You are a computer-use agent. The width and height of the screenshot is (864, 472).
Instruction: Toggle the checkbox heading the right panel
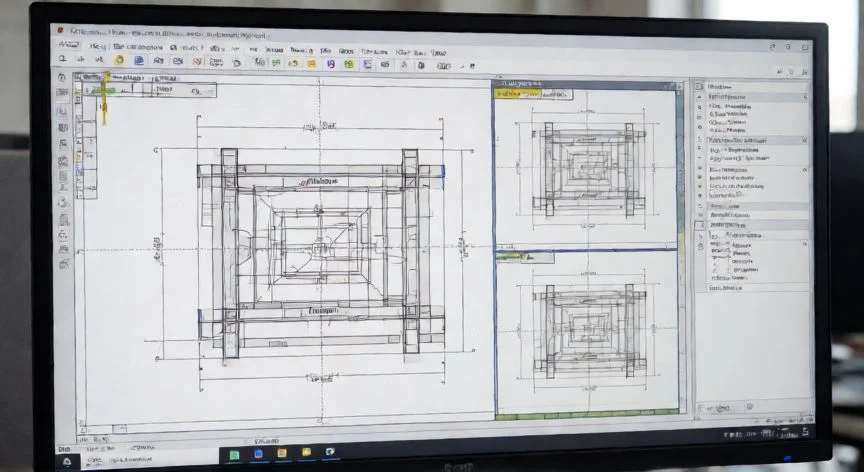coord(698,86)
